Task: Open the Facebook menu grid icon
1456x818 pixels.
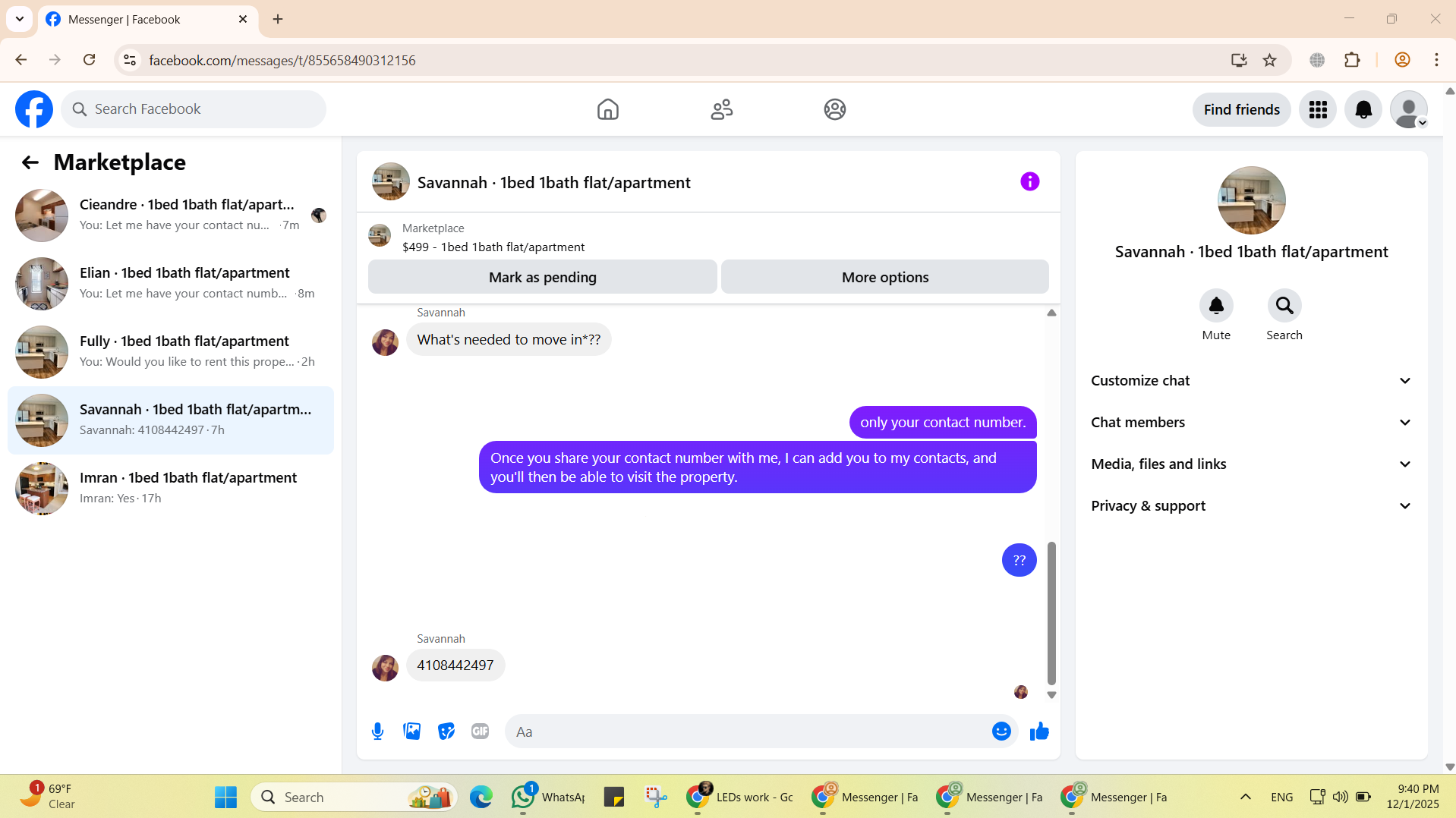Action: click(x=1318, y=110)
